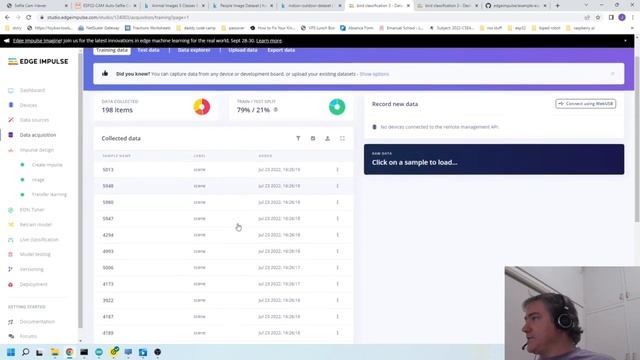Select sample row 4294
Image resolution: width=640 pixels, height=360 pixels.
pos(224,235)
